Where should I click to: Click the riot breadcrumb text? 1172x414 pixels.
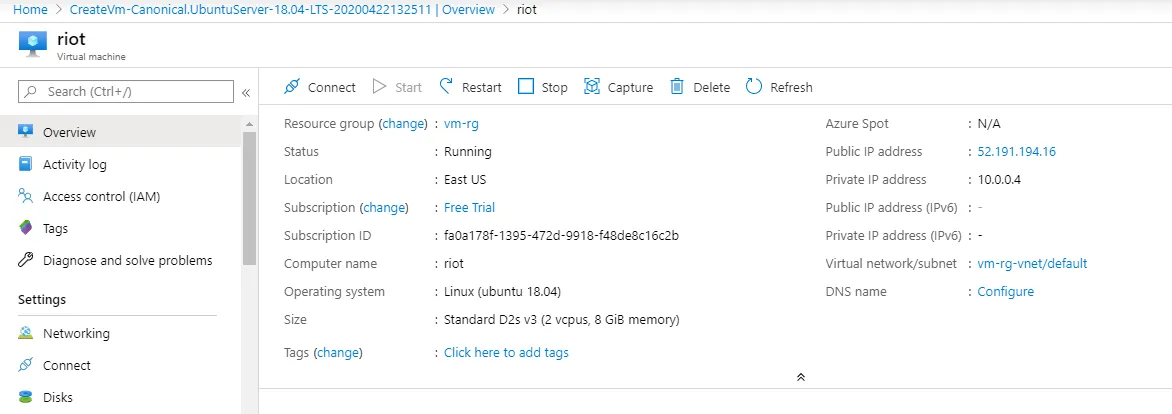[x=527, y=10]
